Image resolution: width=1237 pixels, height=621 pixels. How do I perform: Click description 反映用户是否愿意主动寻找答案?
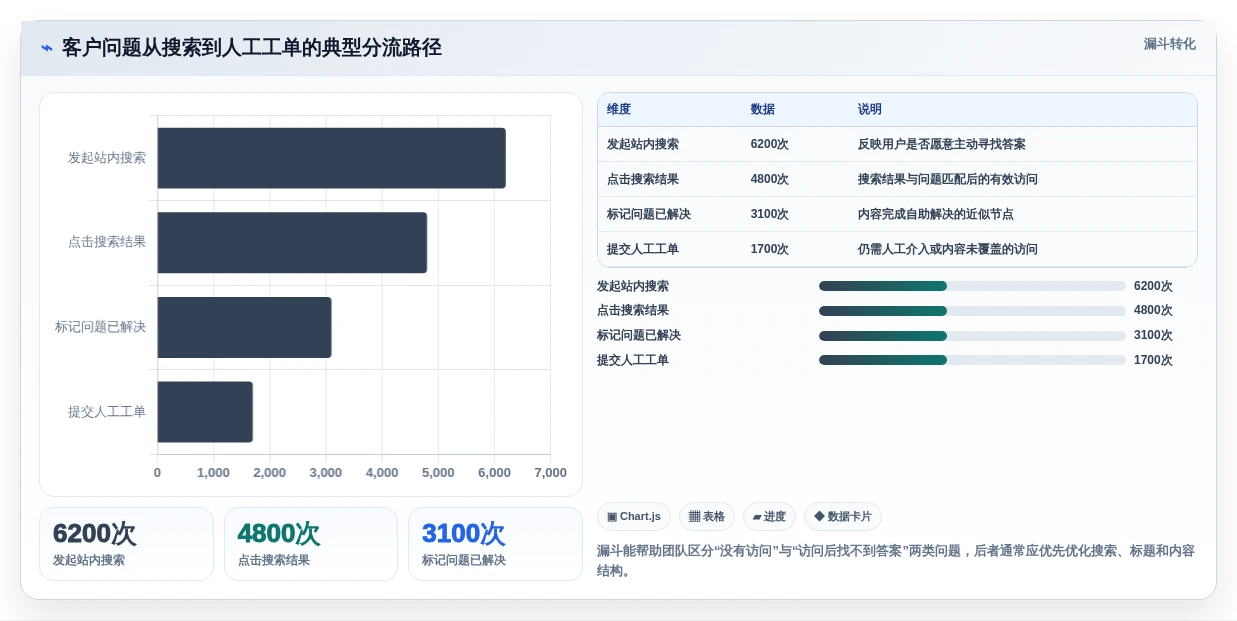[x=942, y=144]
